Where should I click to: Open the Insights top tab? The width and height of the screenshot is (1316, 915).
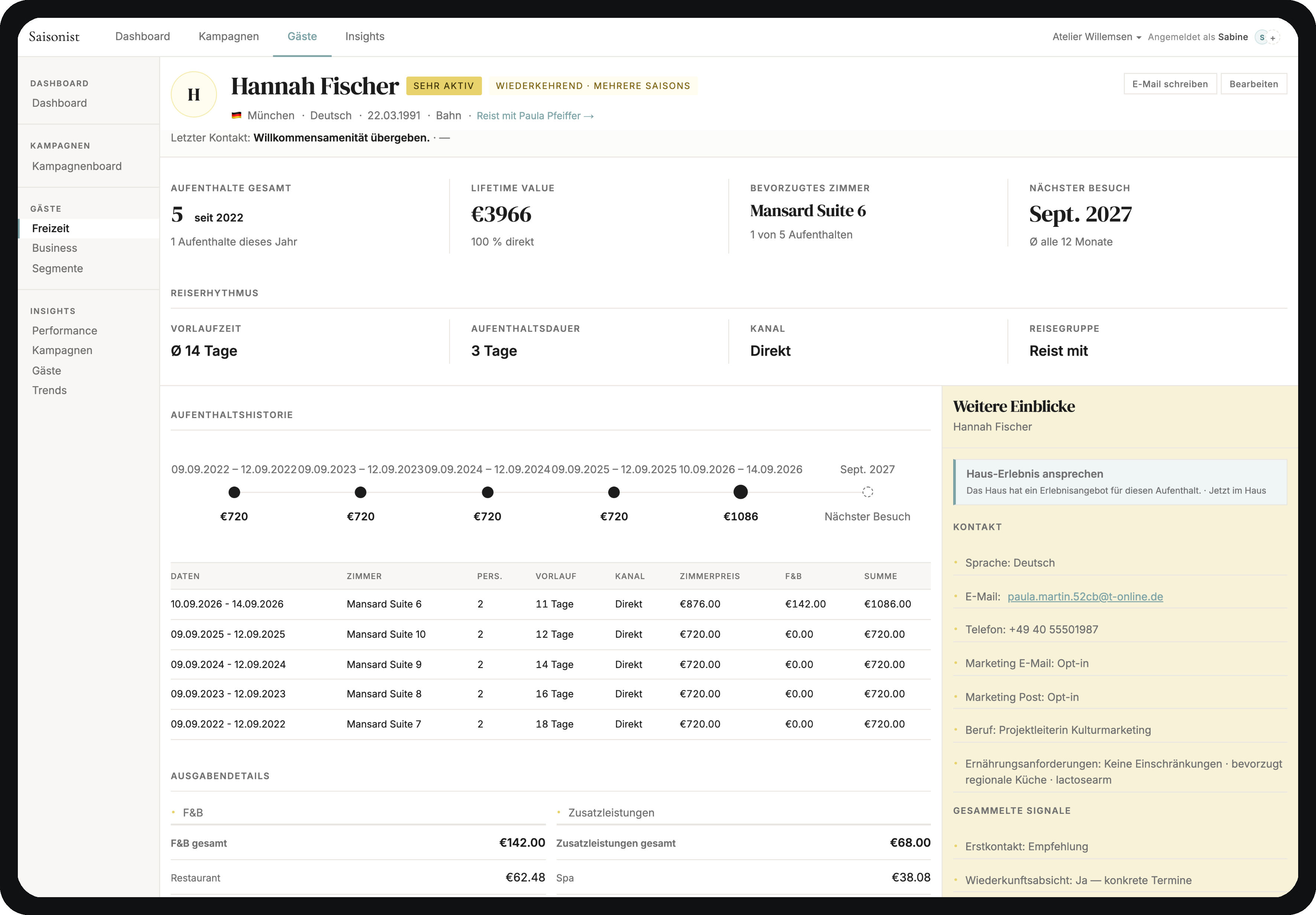[x=364, y=37]
